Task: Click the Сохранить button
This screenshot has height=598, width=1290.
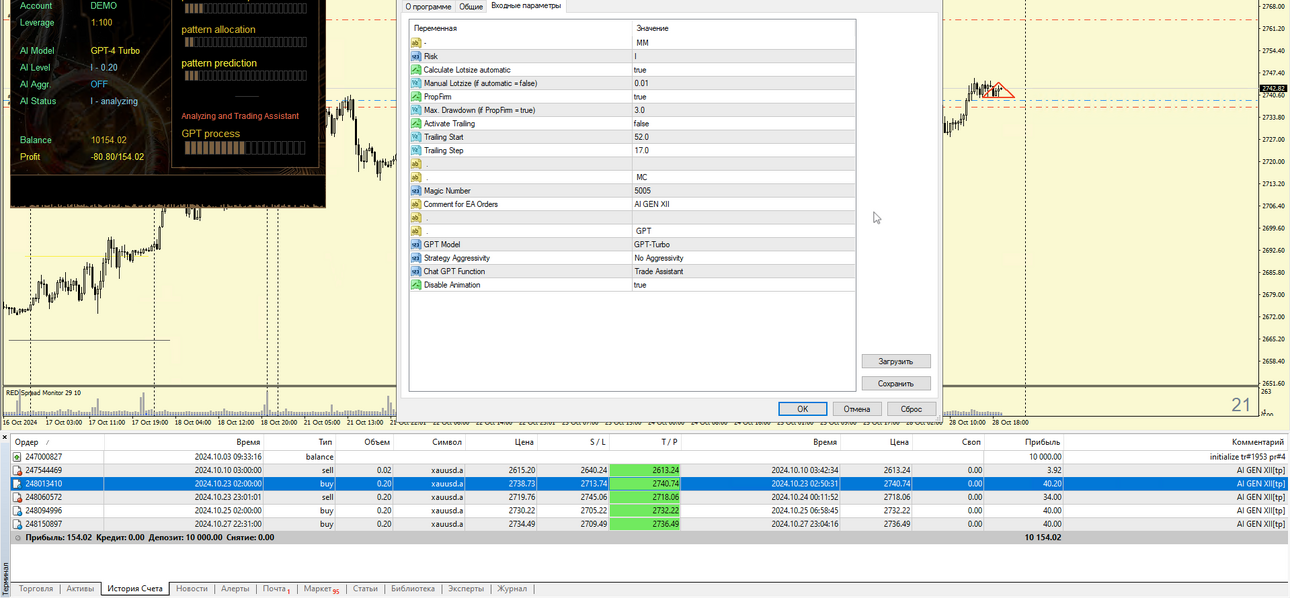Action: [x=896, y=383]
